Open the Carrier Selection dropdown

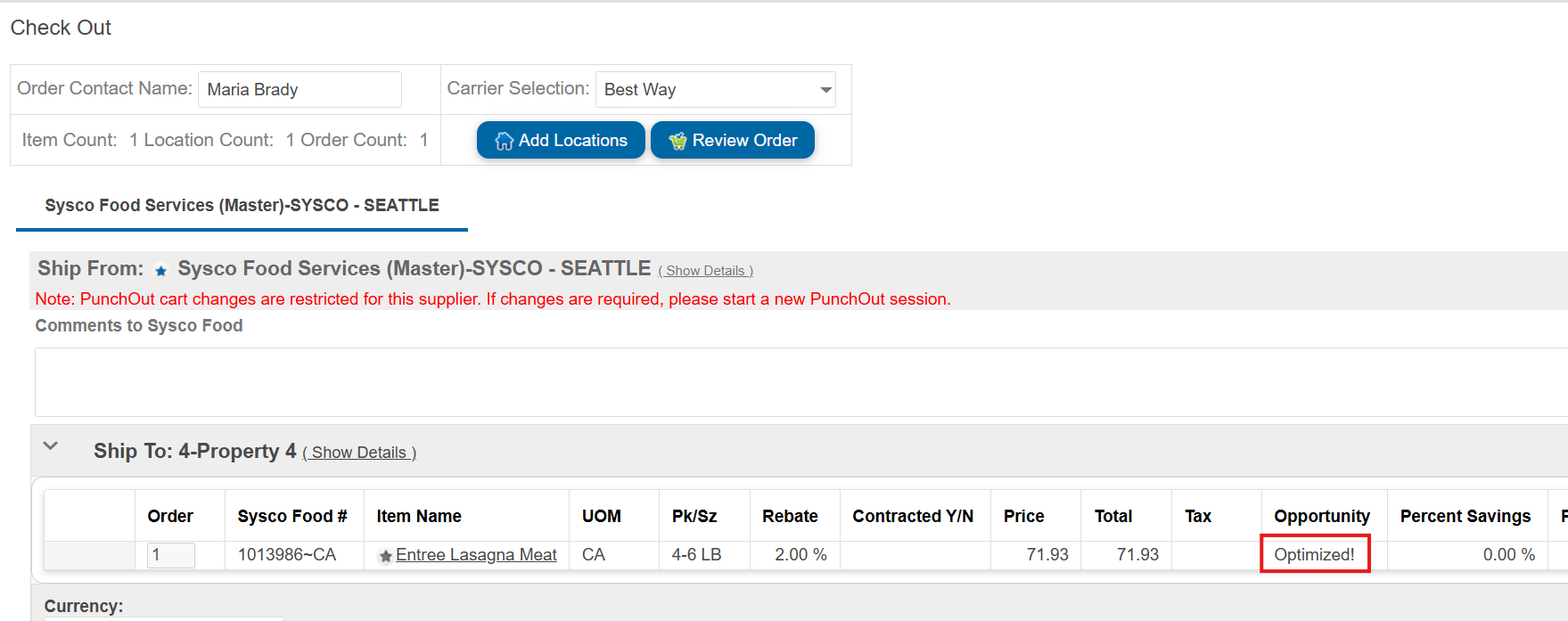click(825, 90)
